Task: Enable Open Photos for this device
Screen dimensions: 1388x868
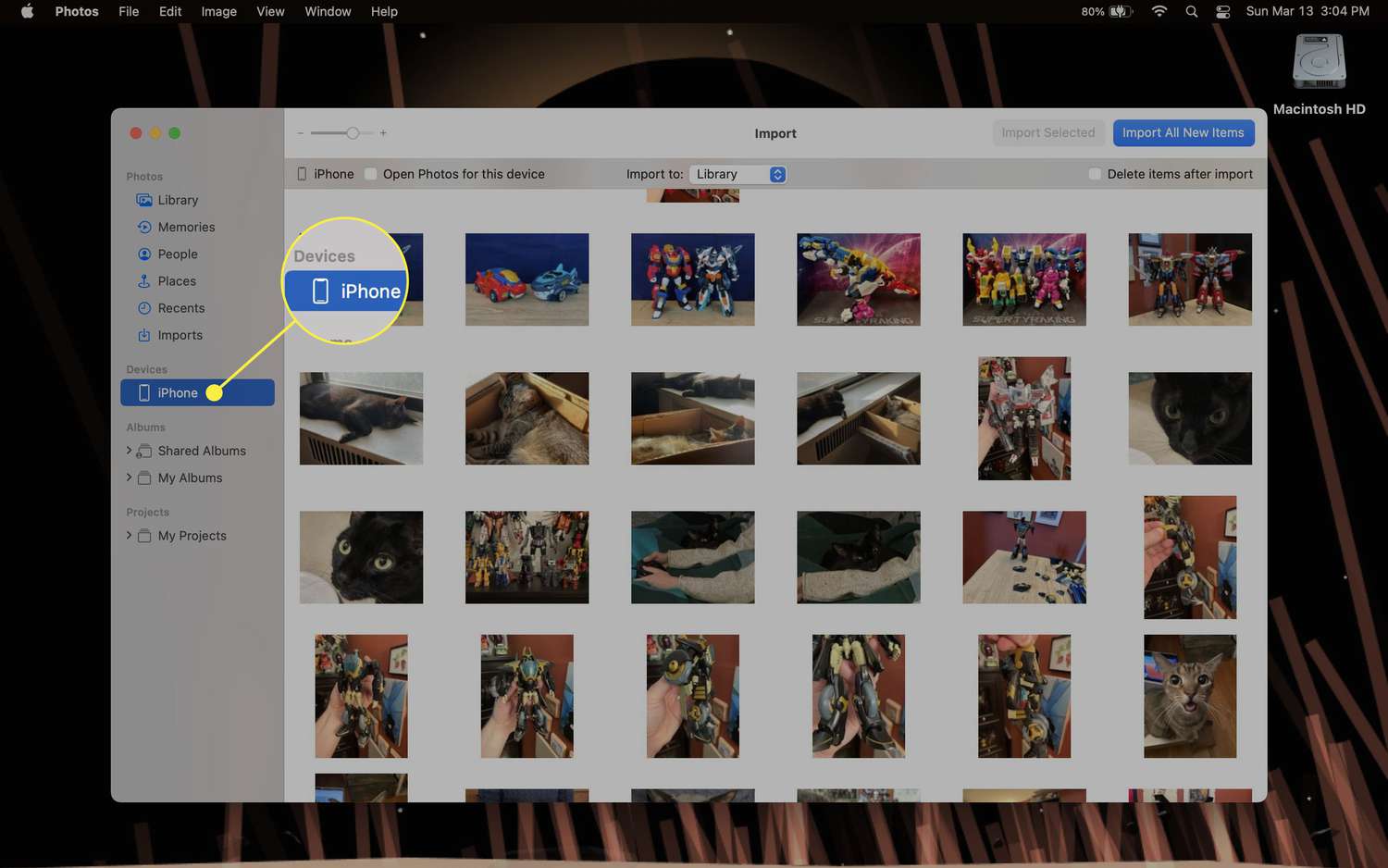Action: [371, 174]
